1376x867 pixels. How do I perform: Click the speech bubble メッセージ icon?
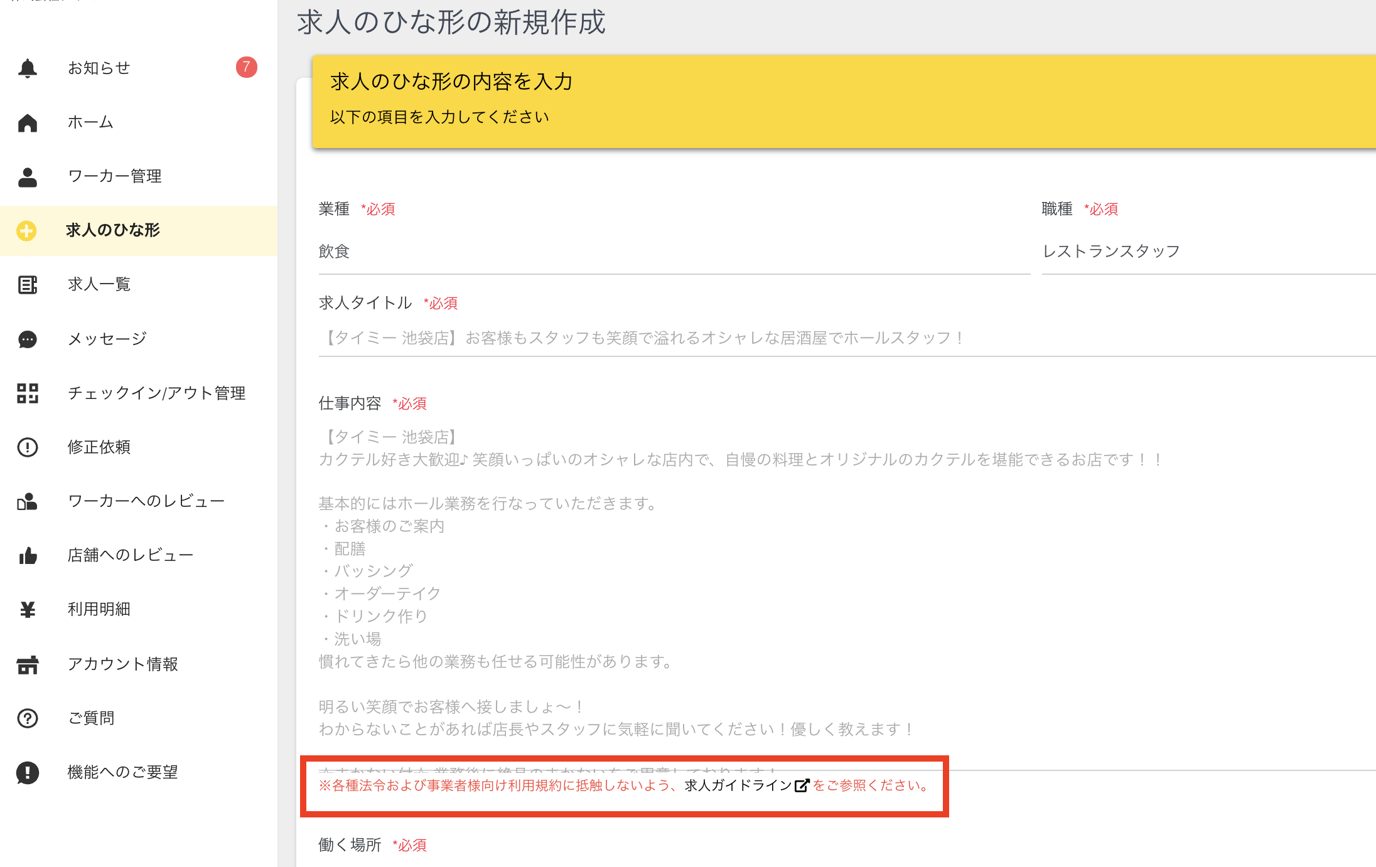pyautogui.click(x=28, y=339)
